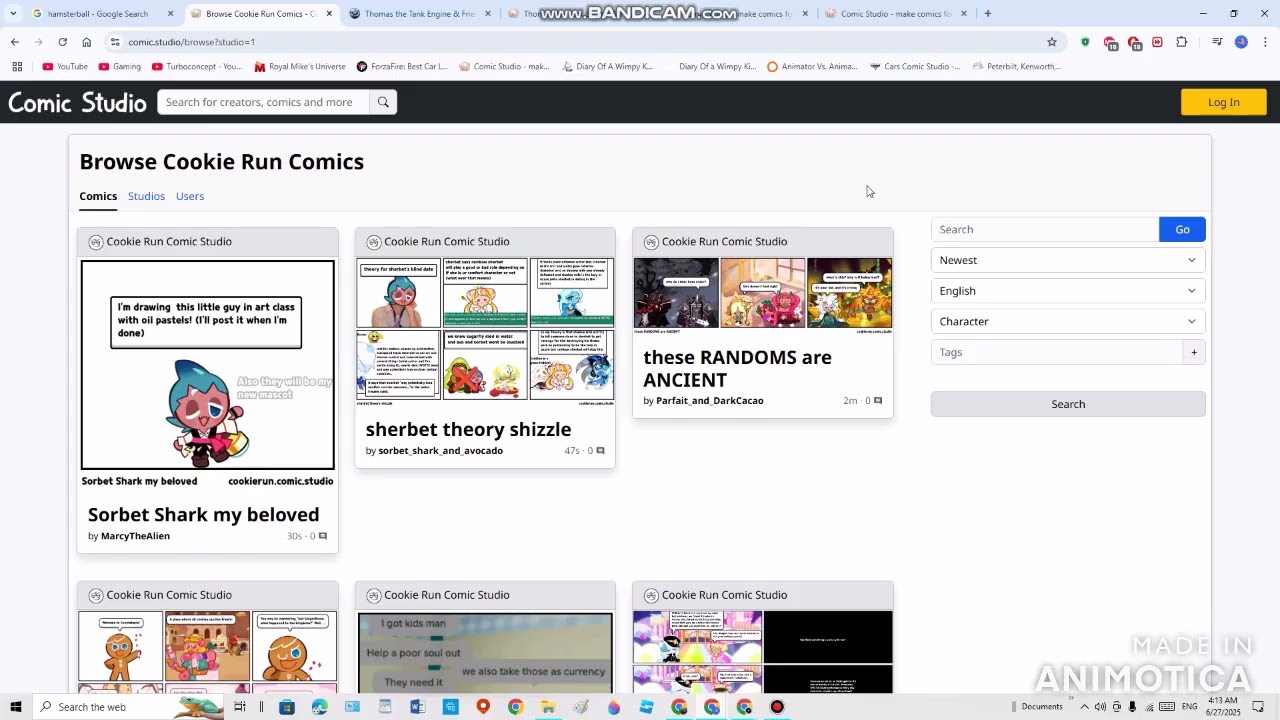This screenshot has width=1280, height=720.
Task: Switch to the Users tab
Action: [190, 196]
